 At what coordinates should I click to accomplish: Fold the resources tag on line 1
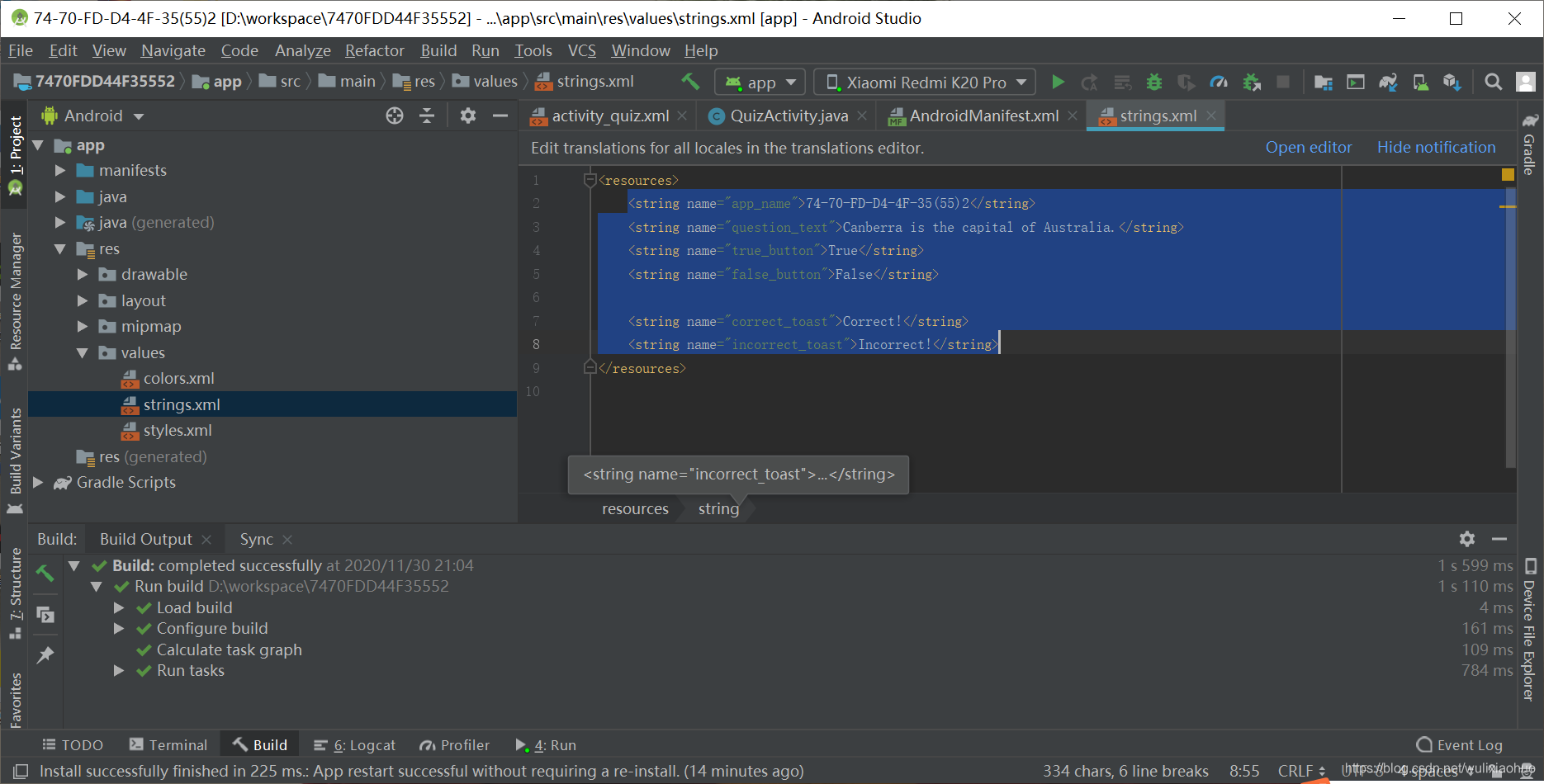590,180
